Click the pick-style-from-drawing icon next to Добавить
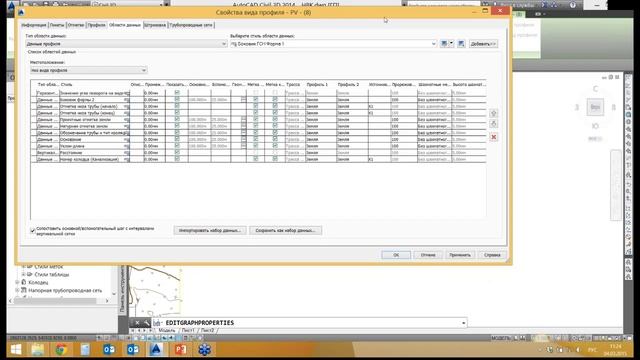This screenshot has width=640, height=360. (x=461, y=44)
